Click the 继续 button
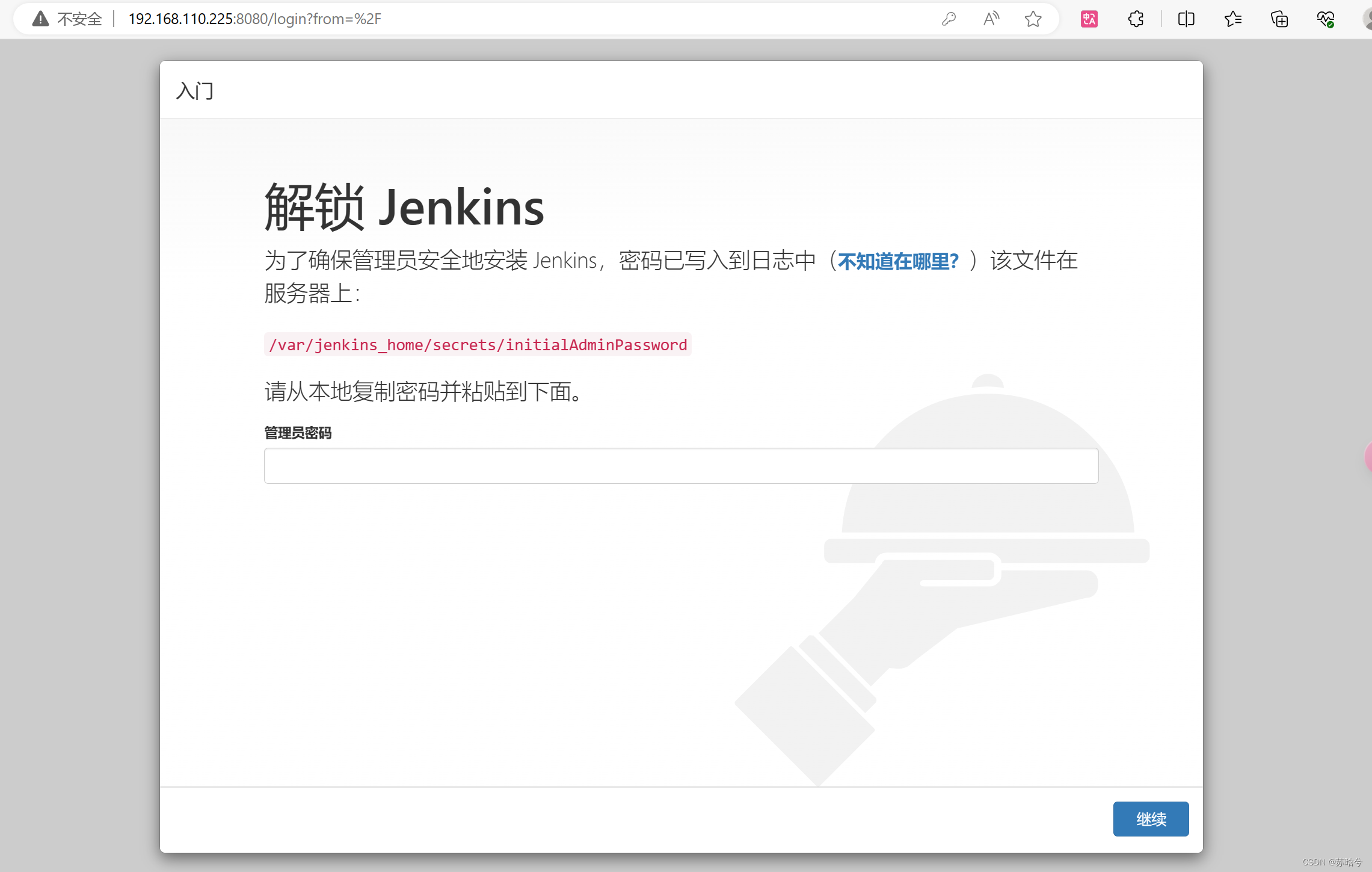 pyautogui.click(x=1150, y=818)
